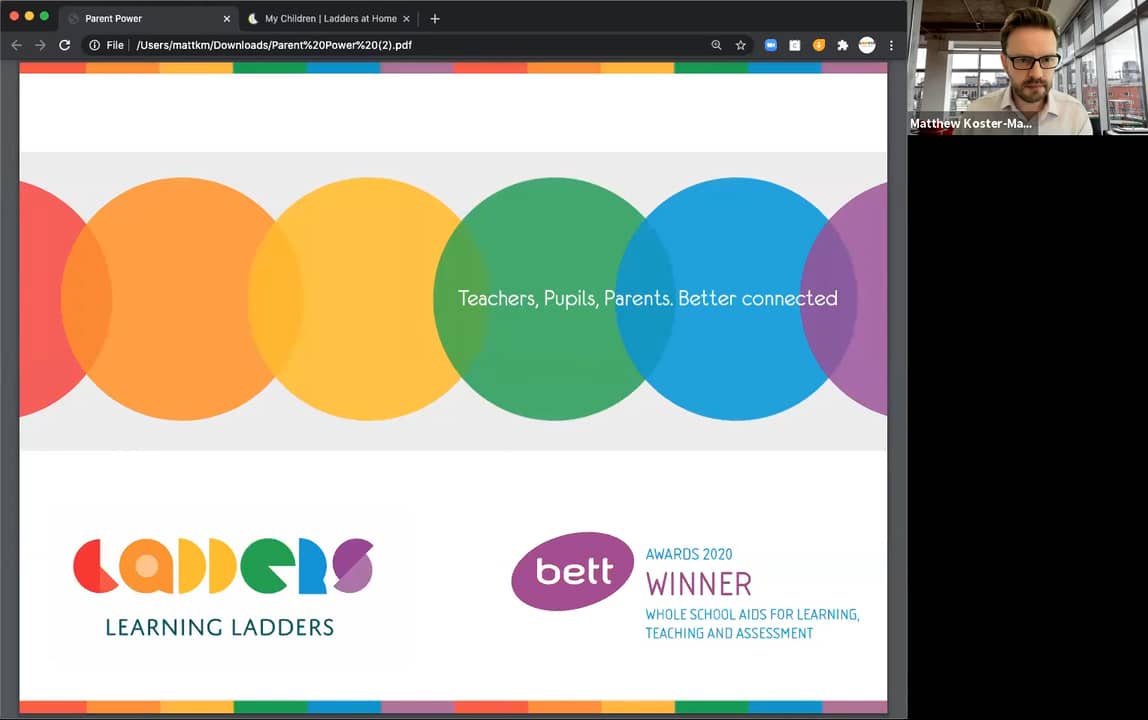1148x720 pixels.
Task: Open the Extensions puzzle piece menu
Action: click(843, 45)
